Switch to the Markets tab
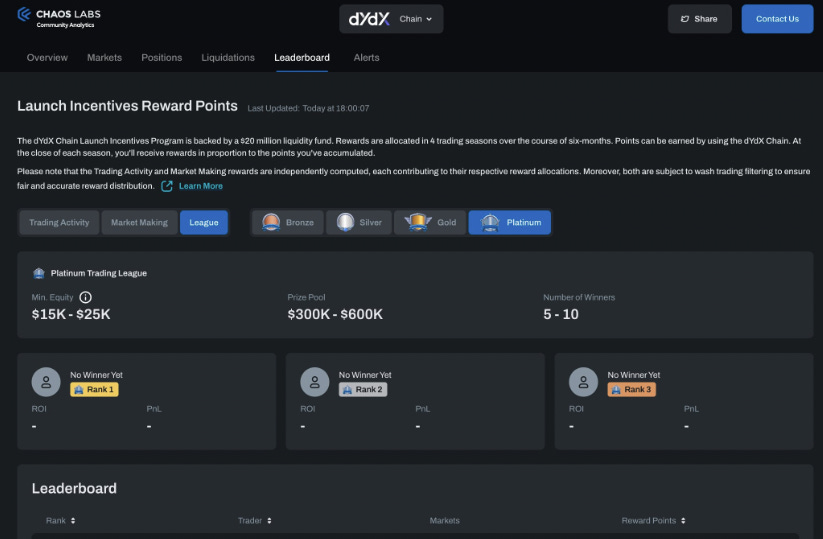This screenshot has width=823, height=539. [104, 58]
